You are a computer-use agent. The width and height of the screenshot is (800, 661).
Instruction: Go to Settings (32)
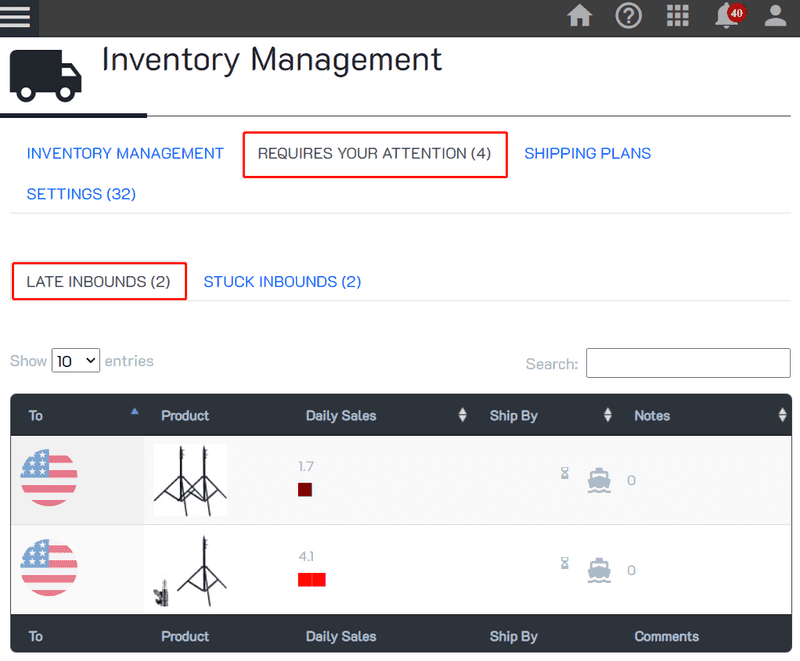81,193
